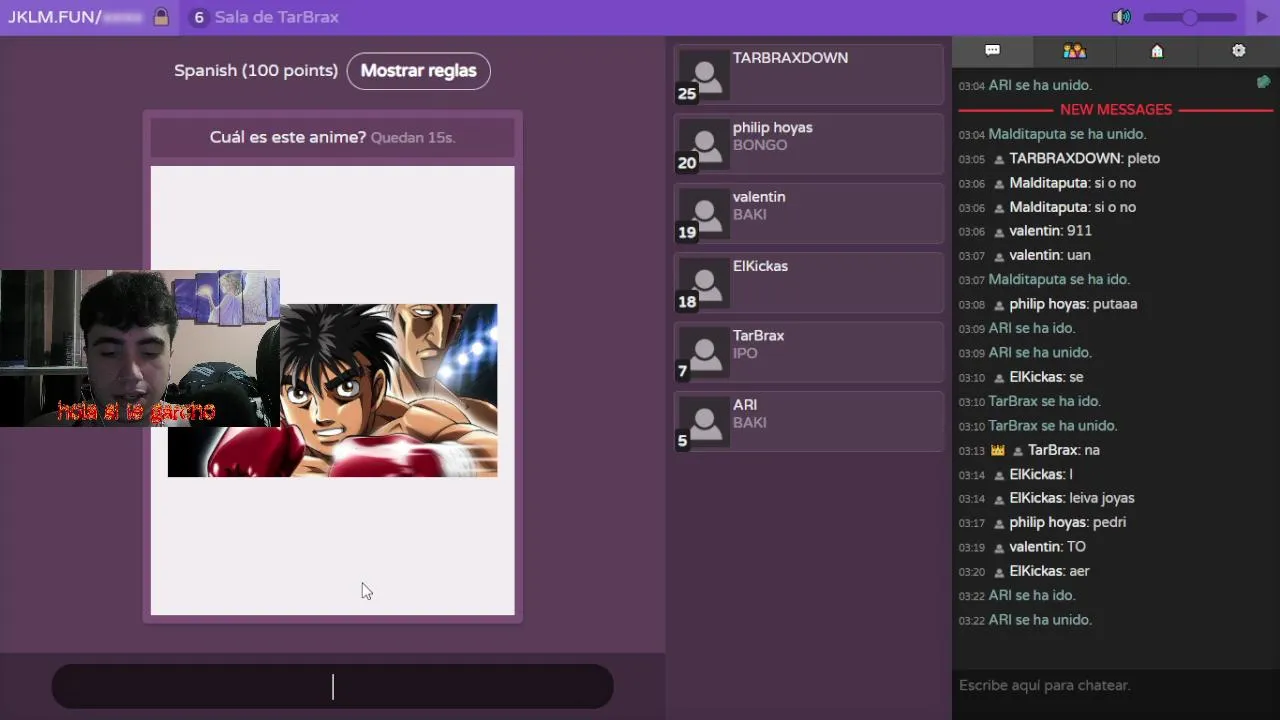Image resolution: width=1280 pixels, height=720 pixels.
Task: Click 'TarBrax se ha unido.' notice
Action: click(1053, 426)
